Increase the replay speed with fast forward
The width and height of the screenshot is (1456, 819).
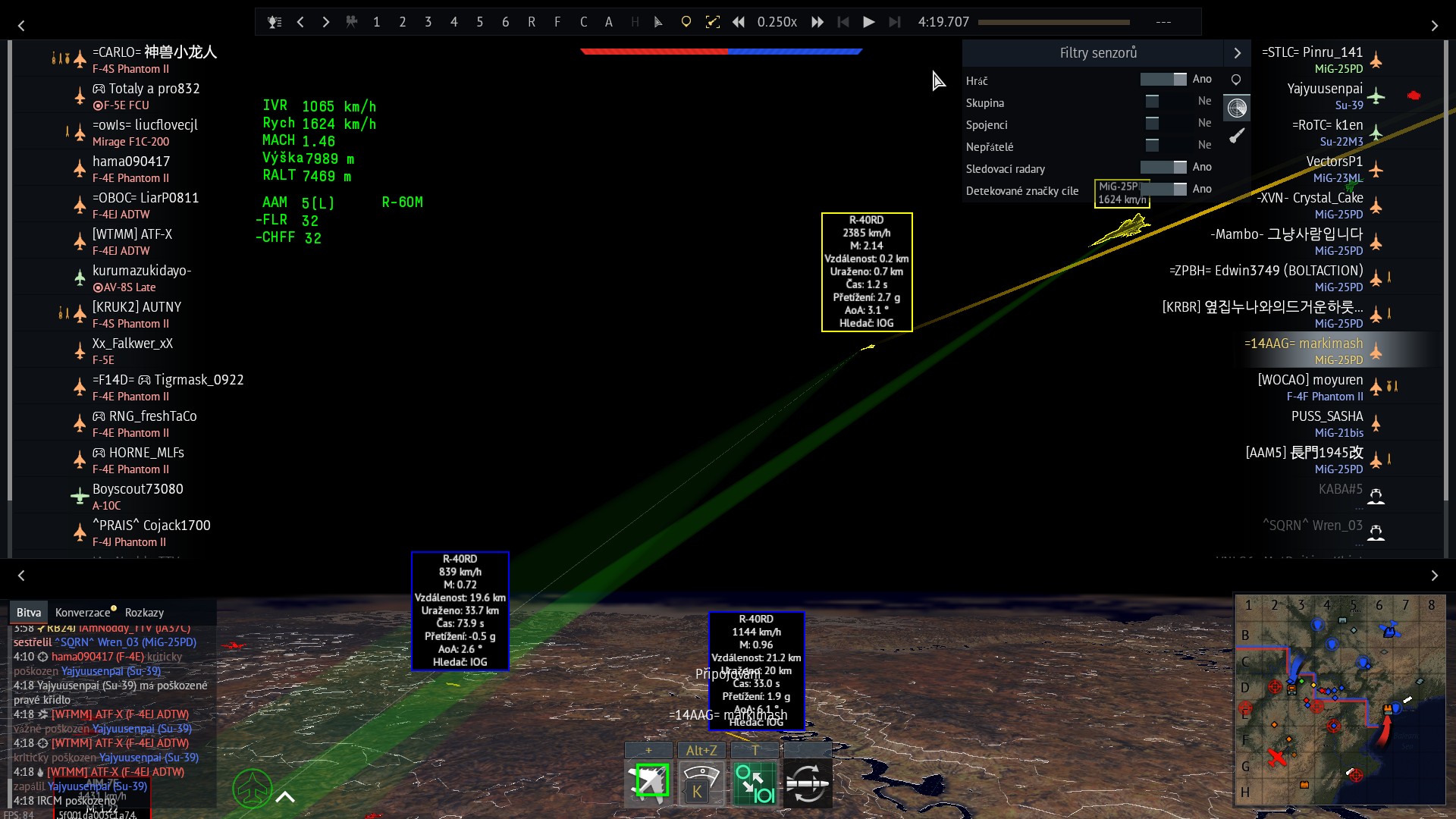tap(817, 22)
